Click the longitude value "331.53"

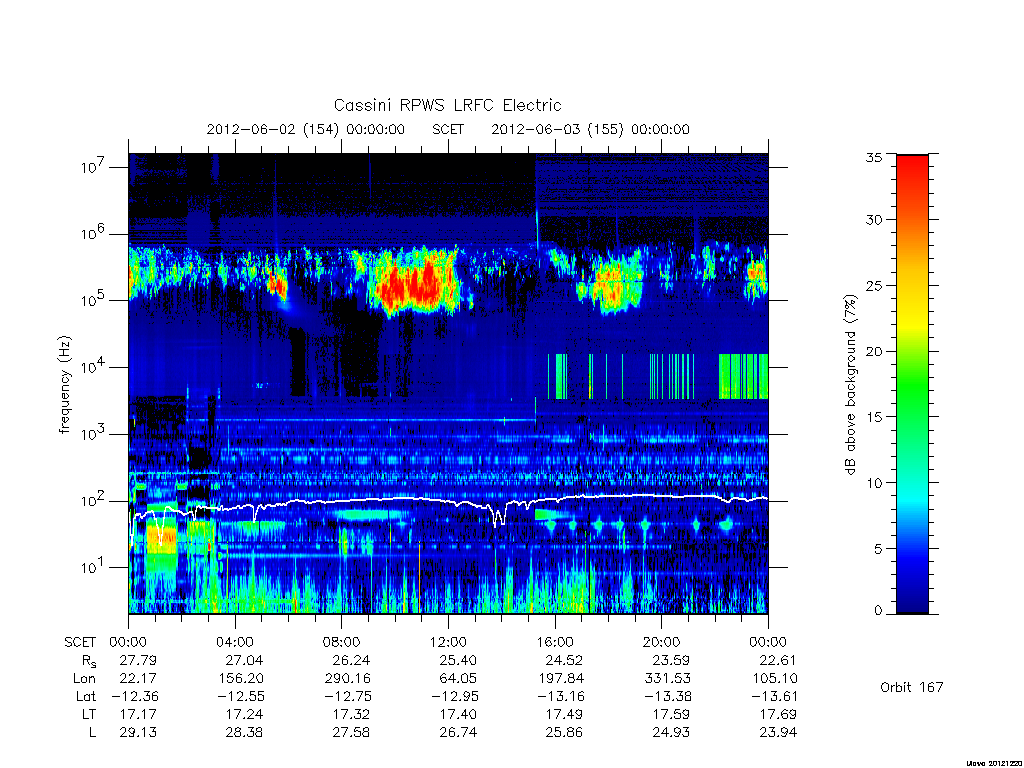(x=667, y=679)
